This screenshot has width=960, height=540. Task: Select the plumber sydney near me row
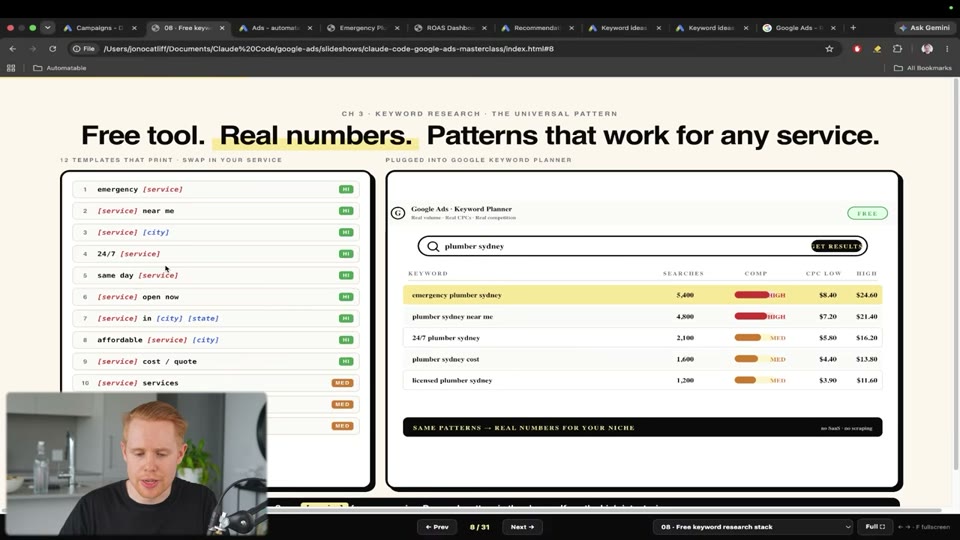(x=642, y=317)
